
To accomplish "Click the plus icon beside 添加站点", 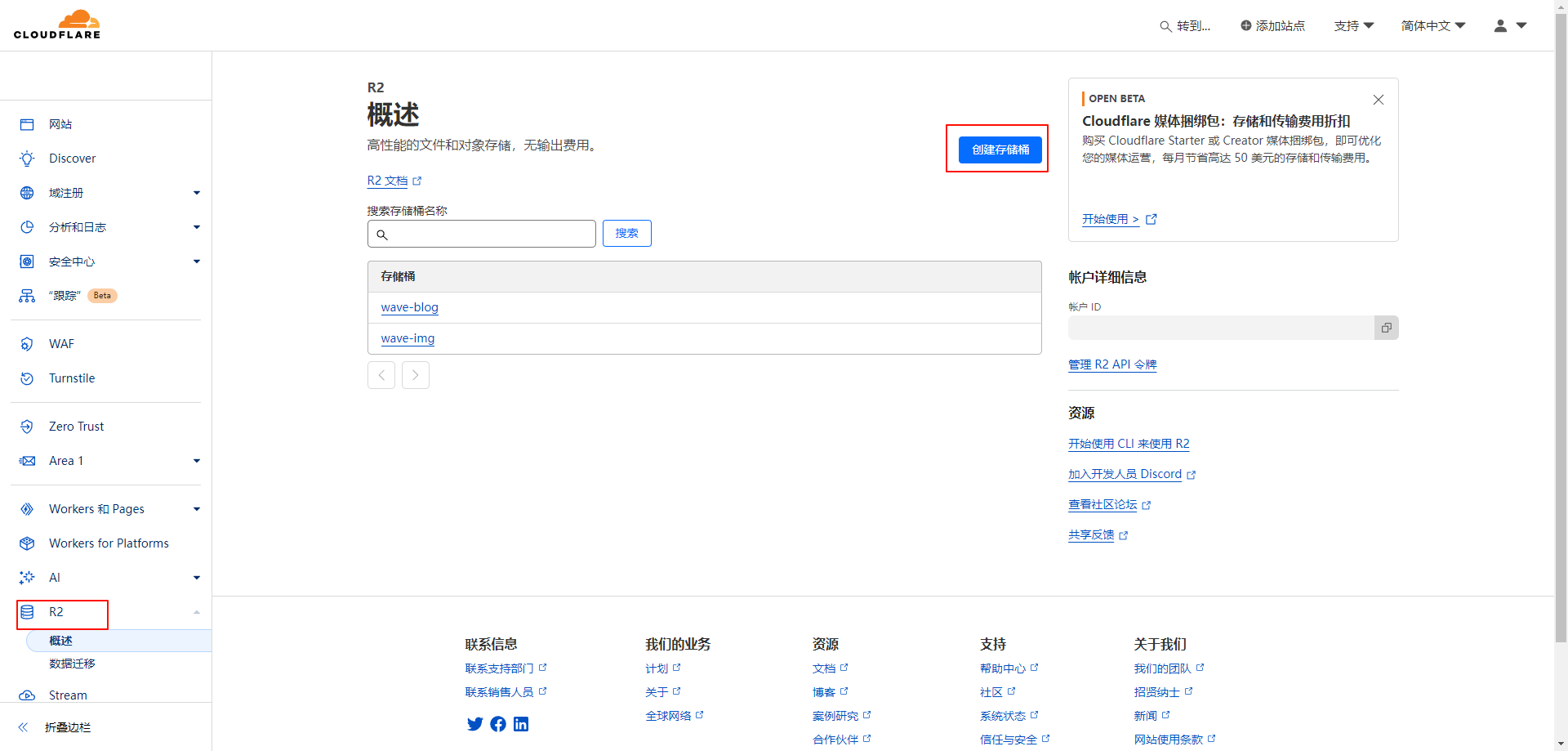I will tap(1246, 25).
